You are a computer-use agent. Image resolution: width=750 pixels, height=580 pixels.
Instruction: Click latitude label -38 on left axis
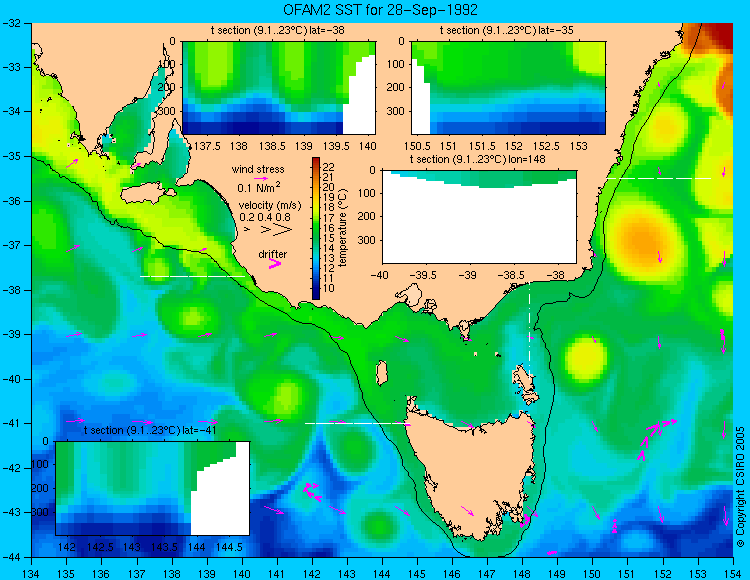tap(11, 290)
